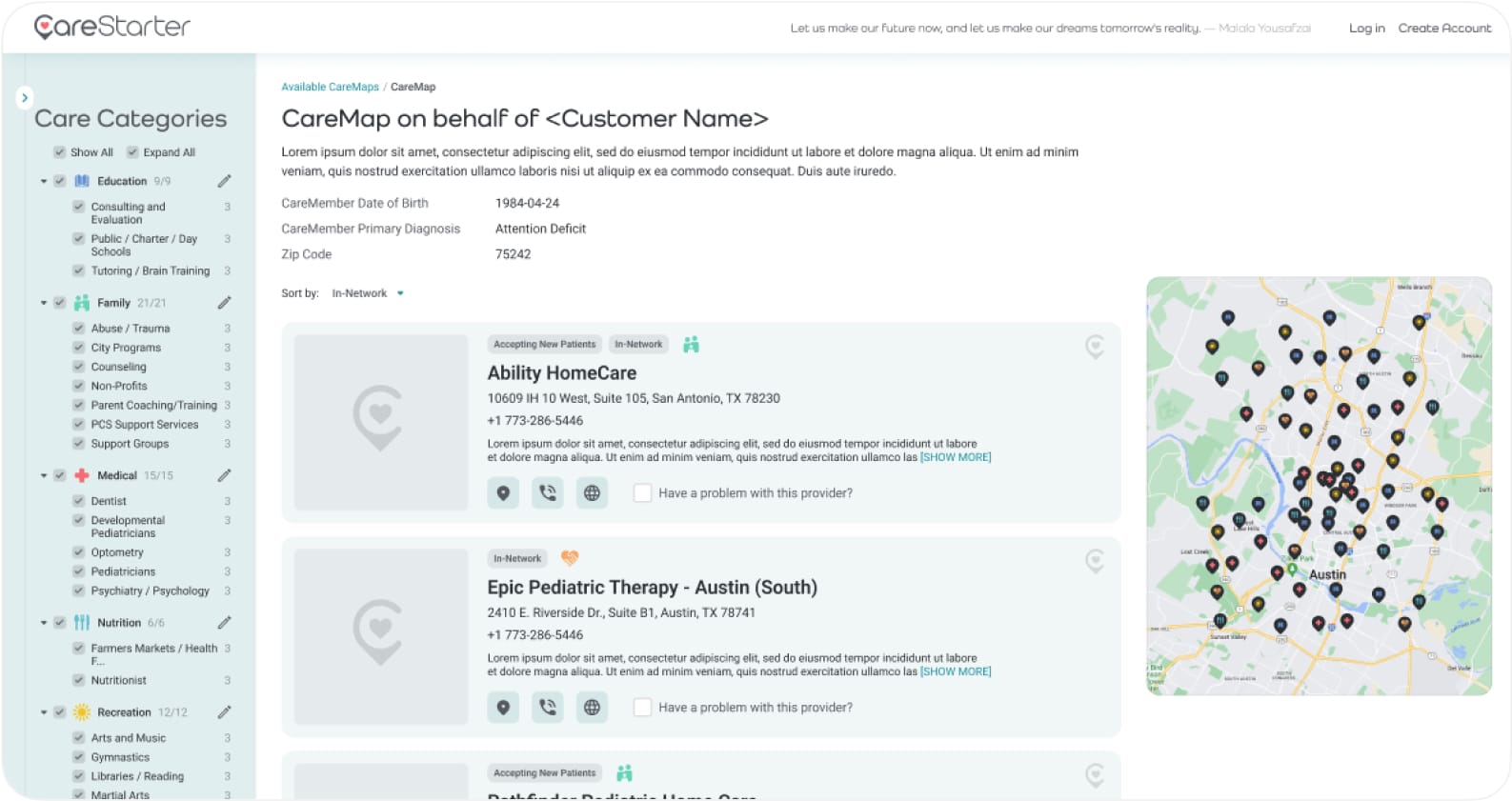This screenshot has width=1512, height=801.
Task: Click the Recreation sun icon
Action: click(82, 712)
